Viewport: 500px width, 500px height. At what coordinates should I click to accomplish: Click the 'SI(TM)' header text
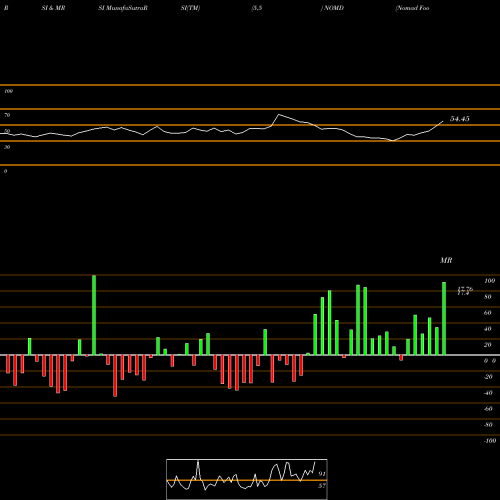click(190, 8)
